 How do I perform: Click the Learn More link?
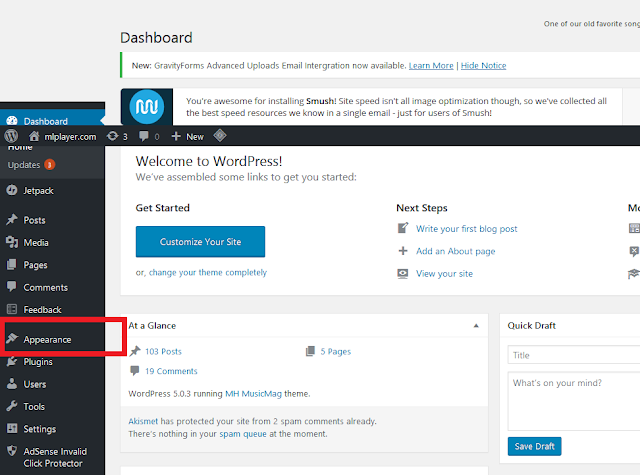[431, 65]
